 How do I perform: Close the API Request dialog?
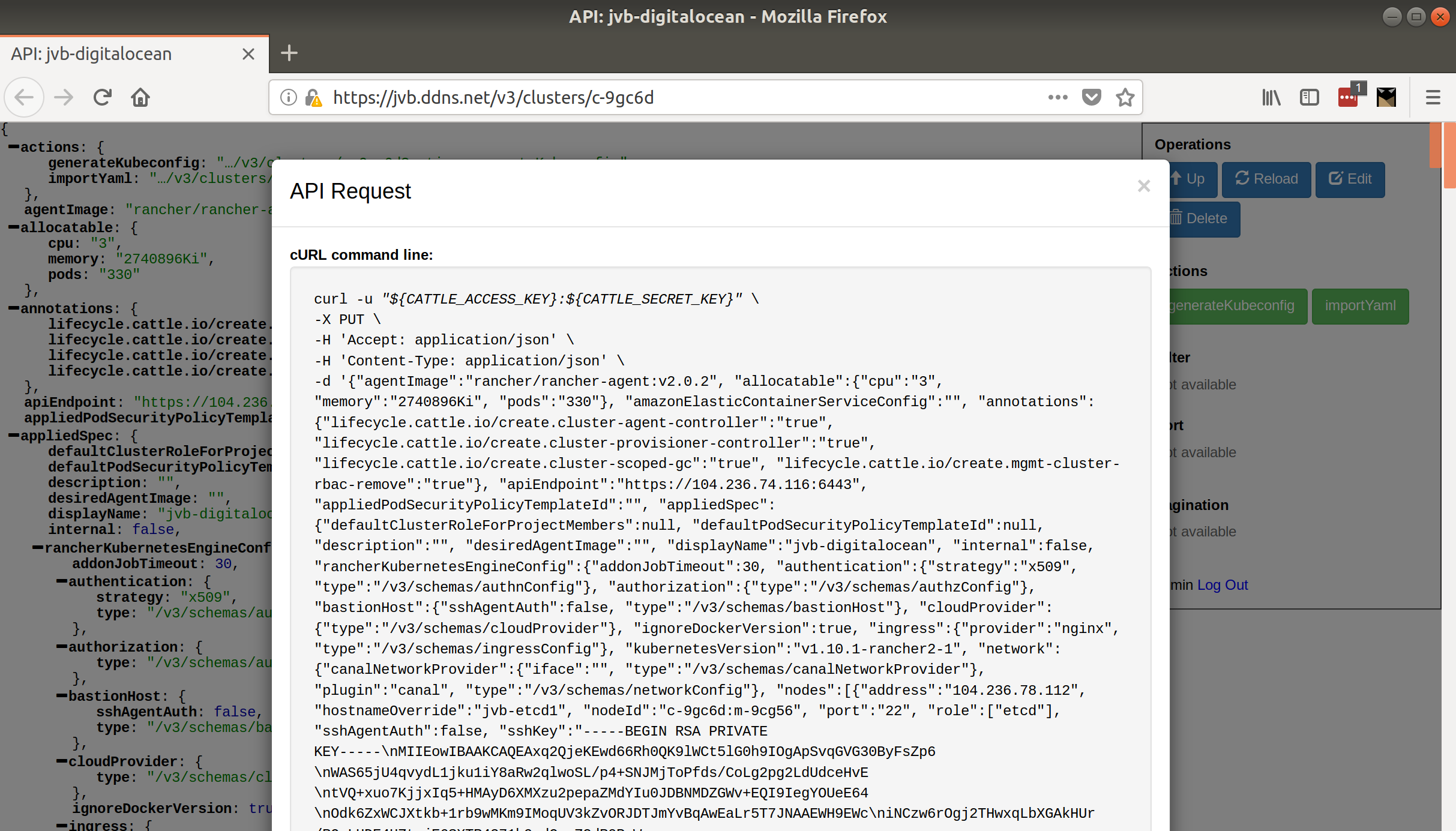point(1143,186)
